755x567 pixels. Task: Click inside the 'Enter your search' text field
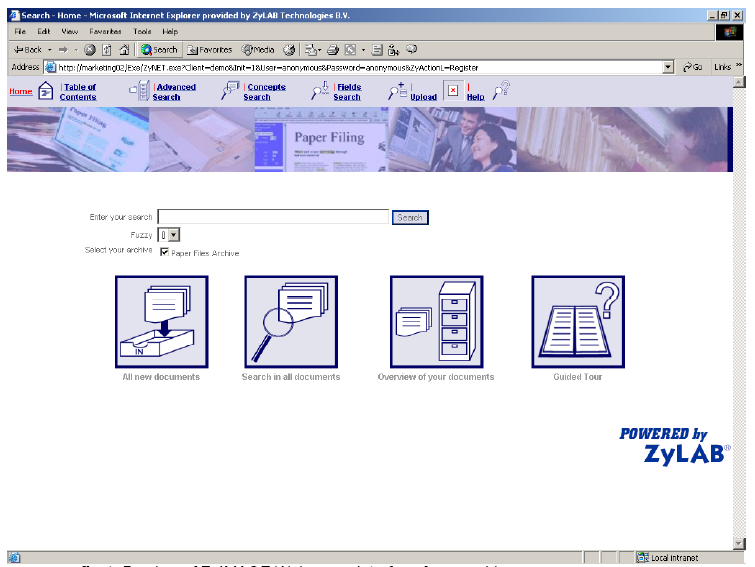pyautogui.click(x=273, y=216)
